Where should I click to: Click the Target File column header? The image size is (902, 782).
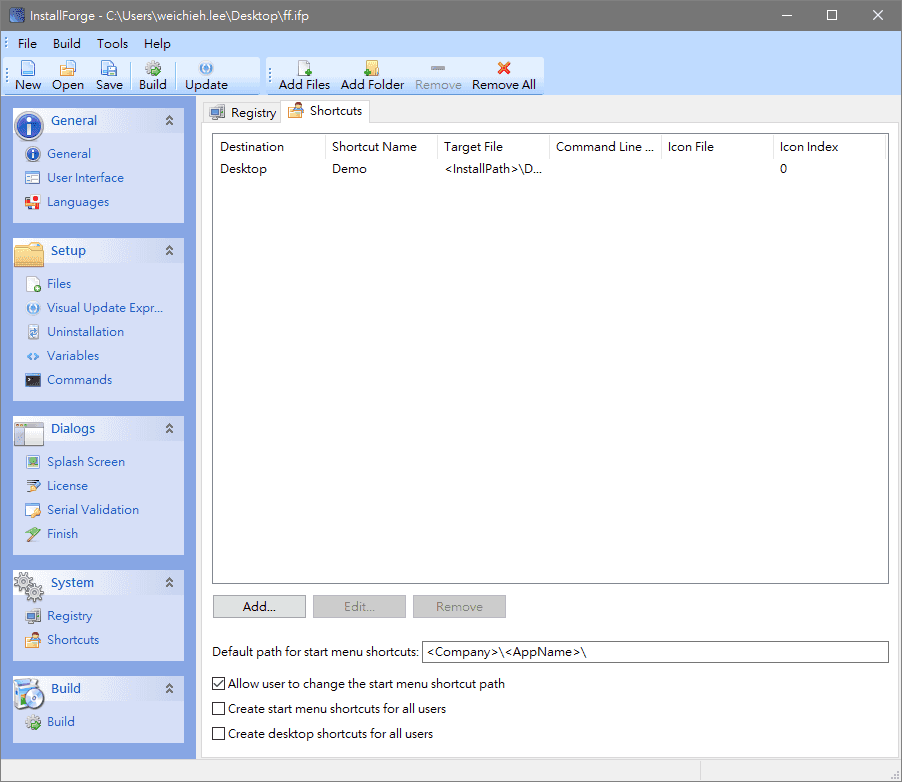pos(493,147)
